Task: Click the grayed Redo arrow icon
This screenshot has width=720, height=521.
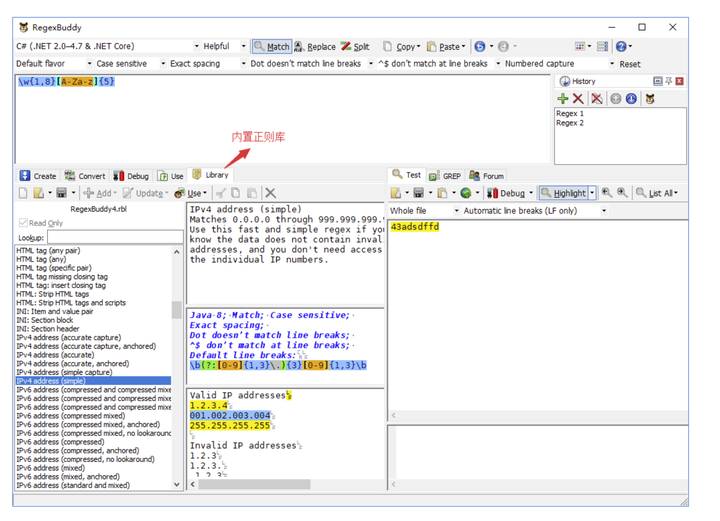Action: [x=504, y=46]
